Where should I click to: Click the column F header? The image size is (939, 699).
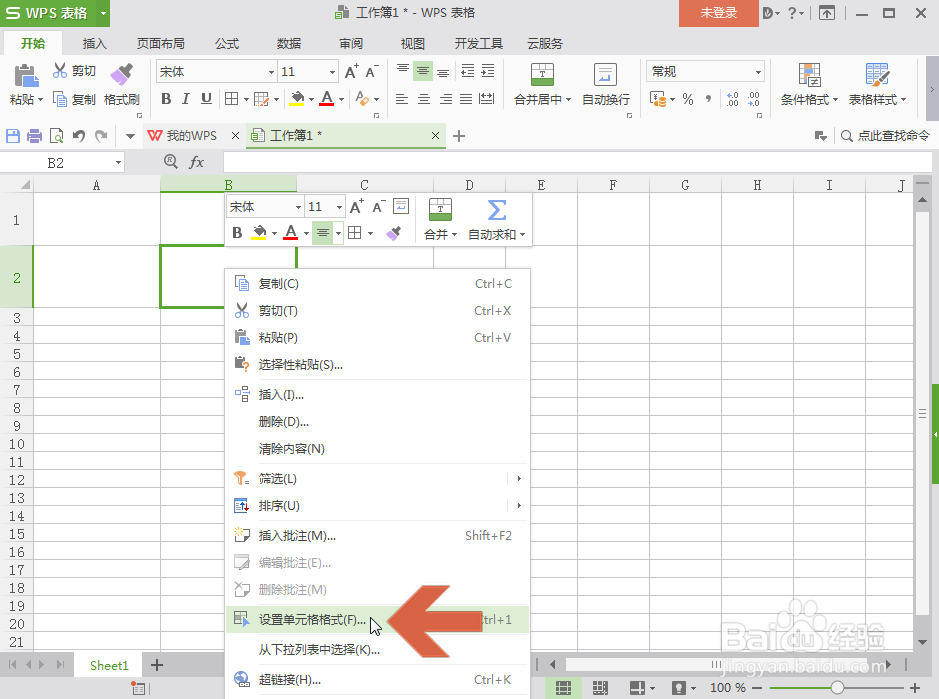click(613, 185)
